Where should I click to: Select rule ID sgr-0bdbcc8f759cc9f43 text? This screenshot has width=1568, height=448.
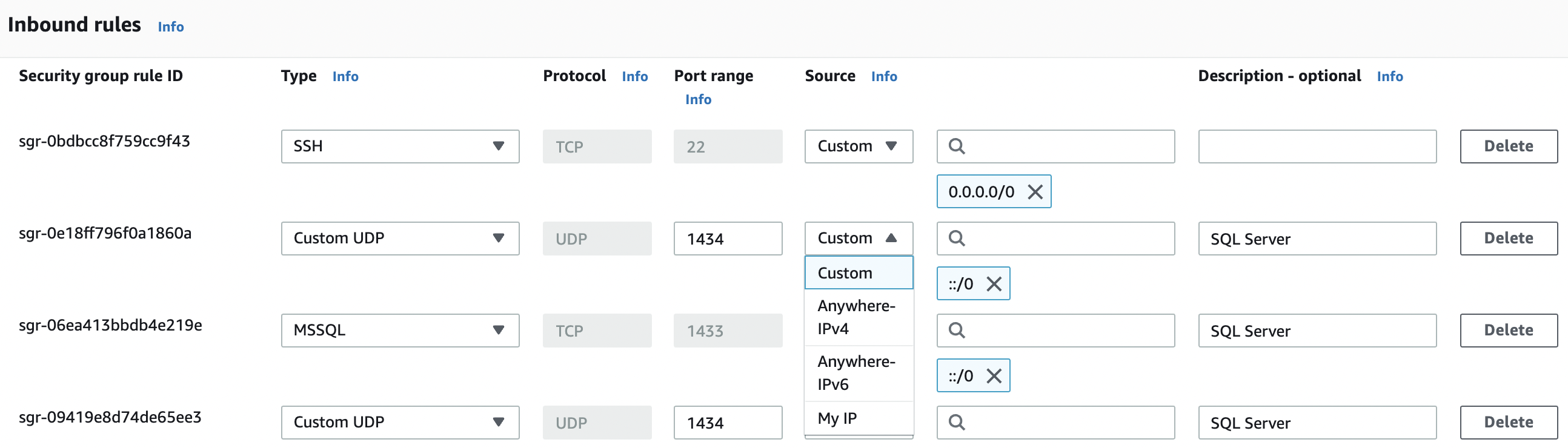(x=104, y=141)
